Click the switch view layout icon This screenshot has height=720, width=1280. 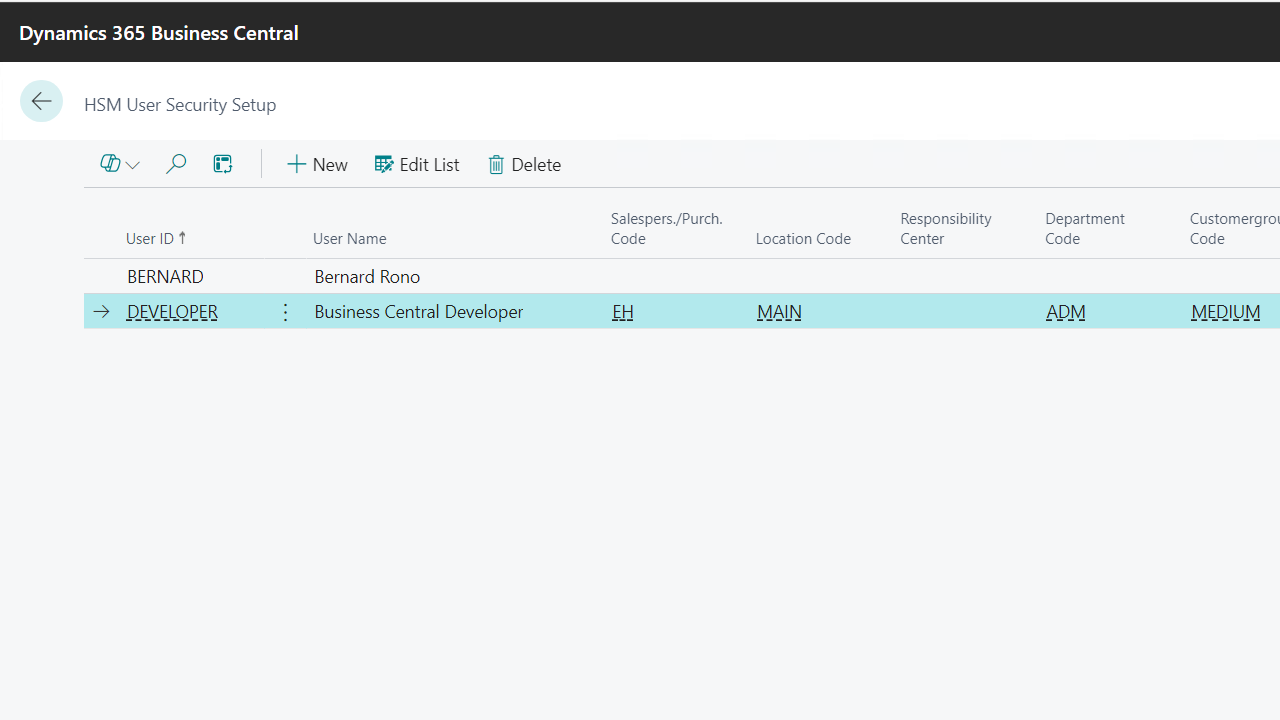[111, 163]
